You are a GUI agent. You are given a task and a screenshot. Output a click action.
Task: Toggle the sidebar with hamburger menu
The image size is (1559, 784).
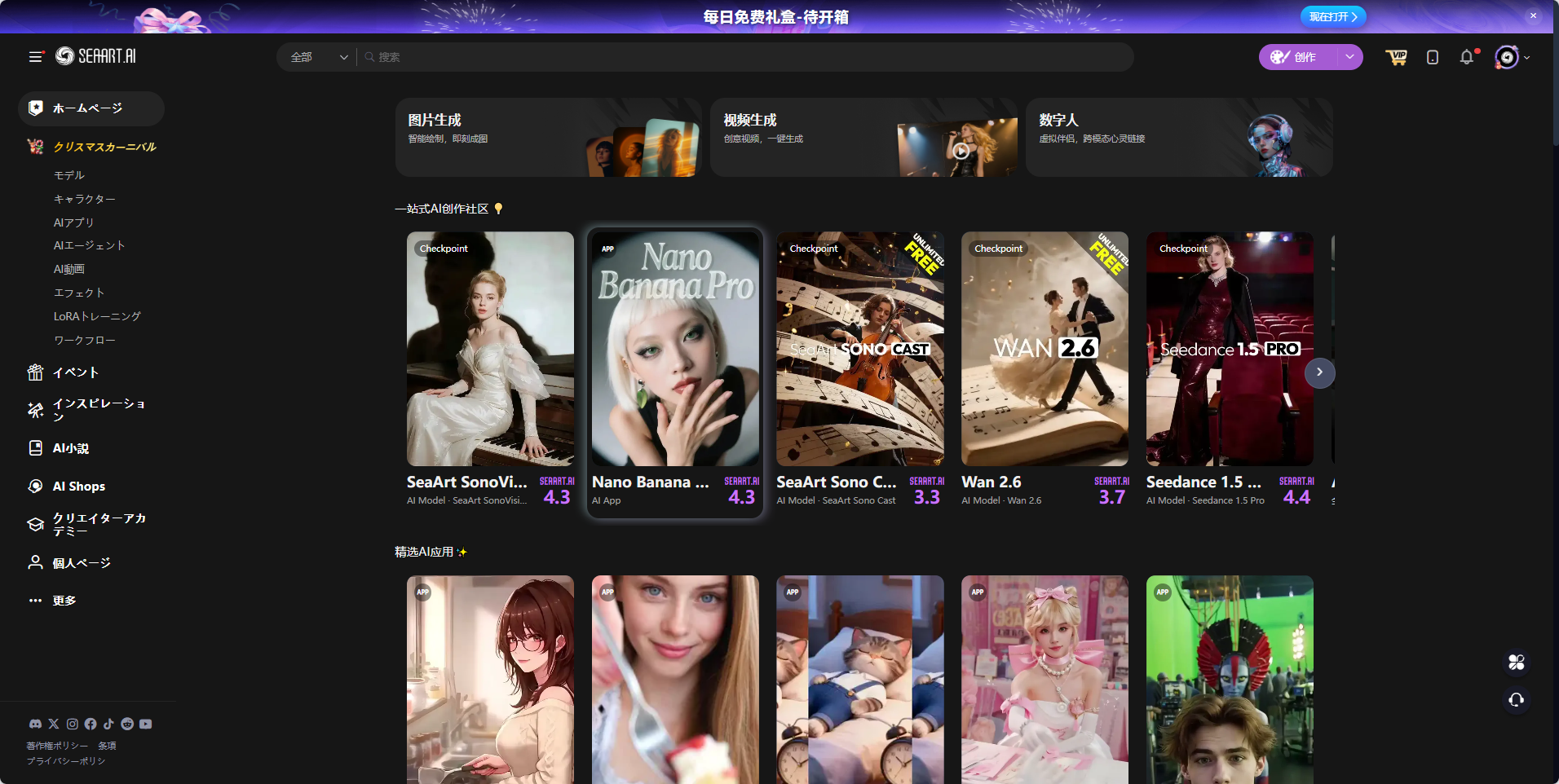(x=35, y=57)
